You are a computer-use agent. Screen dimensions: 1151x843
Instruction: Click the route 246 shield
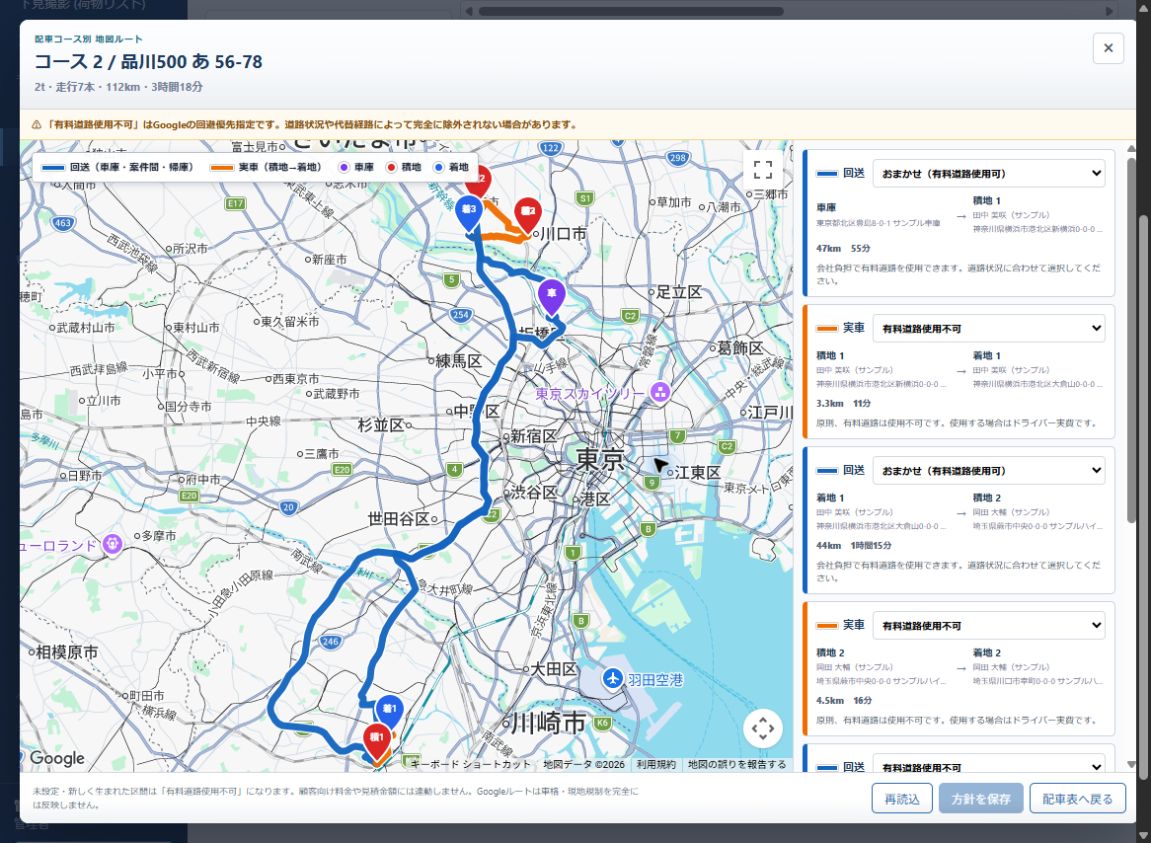coord(330,641)
